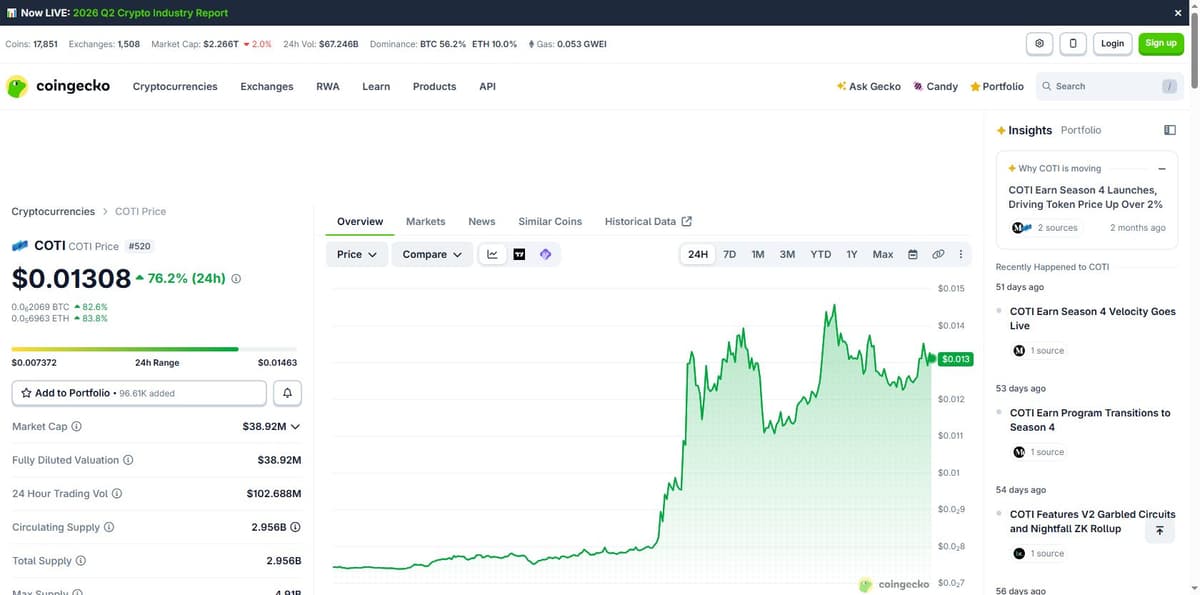
Task: Show Total Supply info tooltip
Action: coord(81,561)
